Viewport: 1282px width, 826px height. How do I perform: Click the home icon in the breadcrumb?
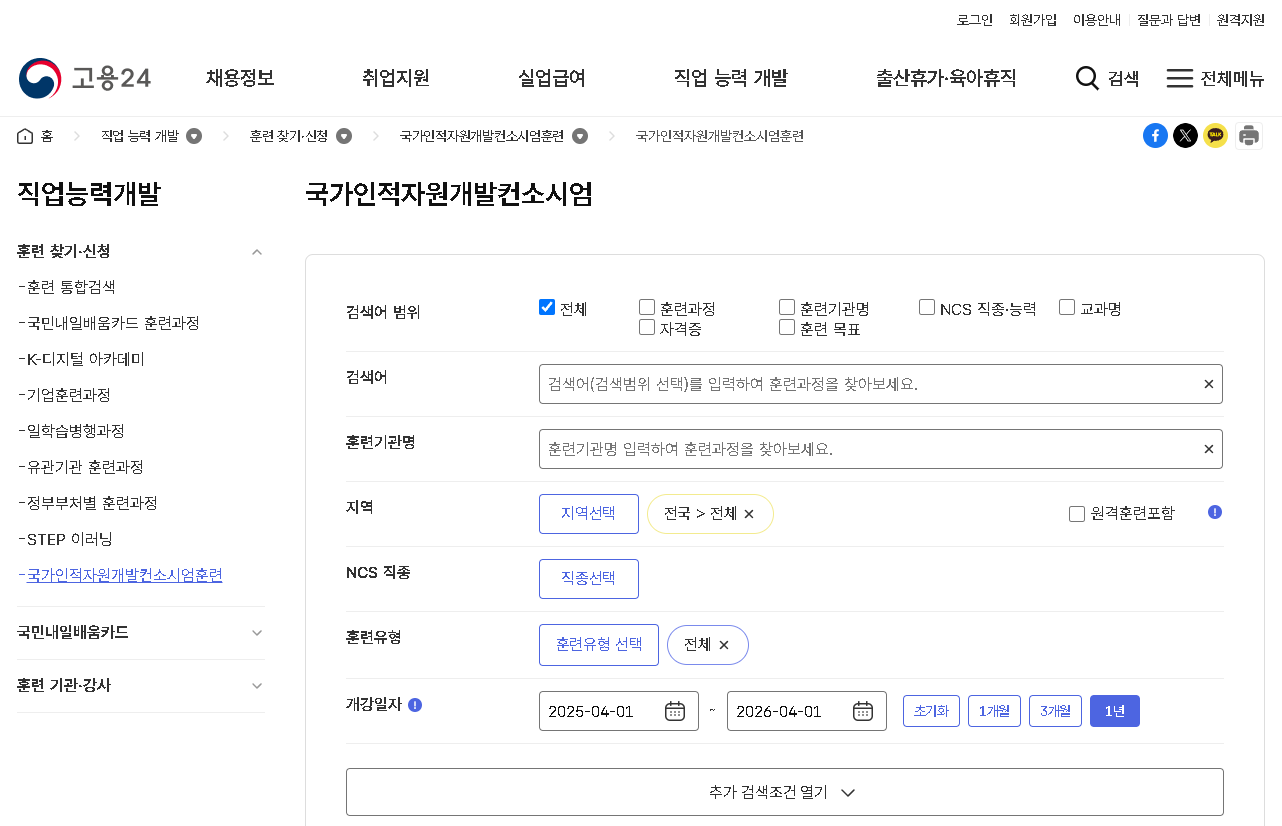(25, 135)
